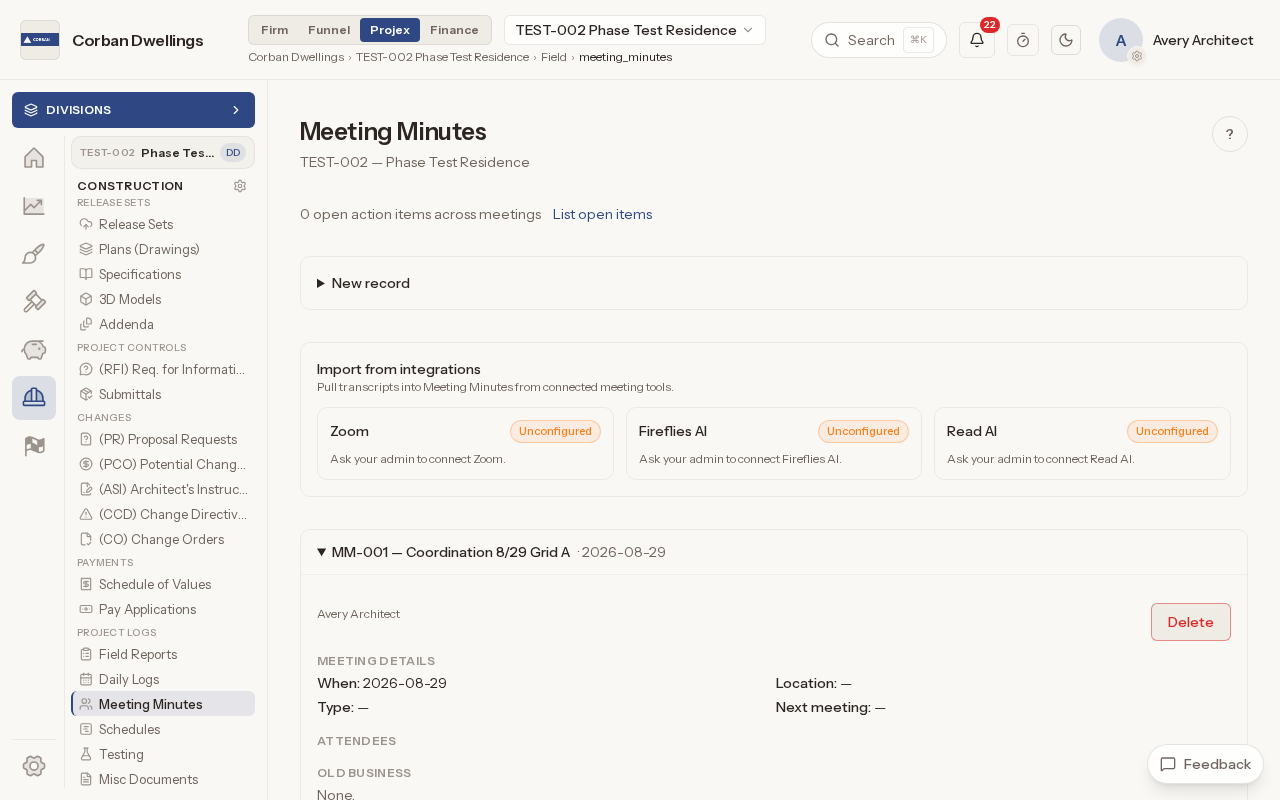1280x800 pixels.
Task: Click the Construction section gear icon
Action: point(240,186)
